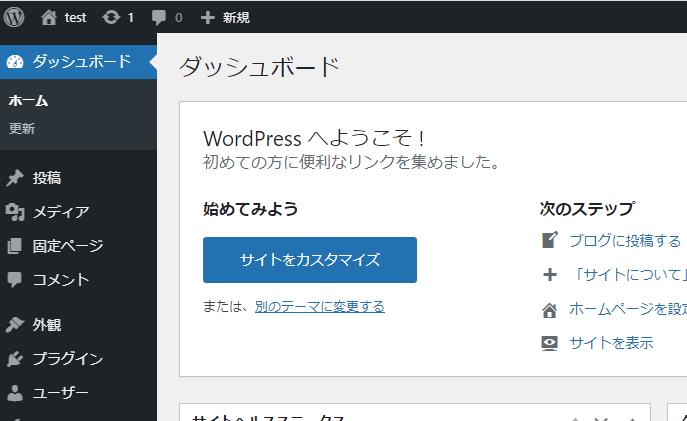Open ホーム submenu item
The image size is (687, 421).
click(x=28, y=101)
